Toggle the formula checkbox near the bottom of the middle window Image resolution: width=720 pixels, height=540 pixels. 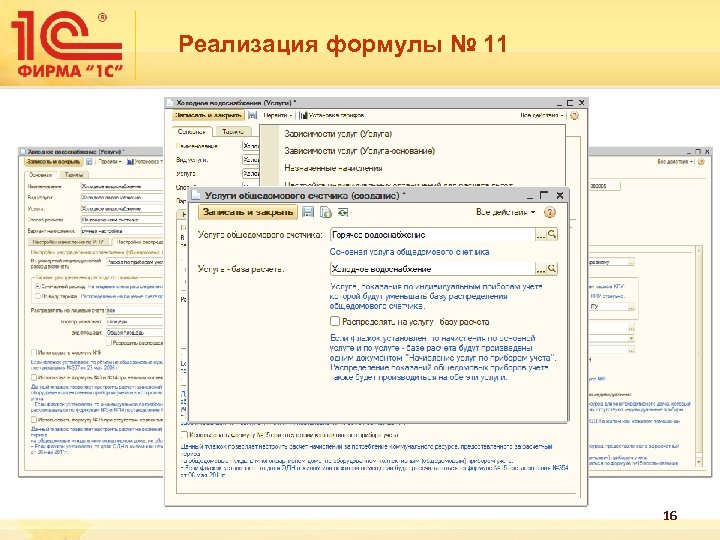pos(184,434)
